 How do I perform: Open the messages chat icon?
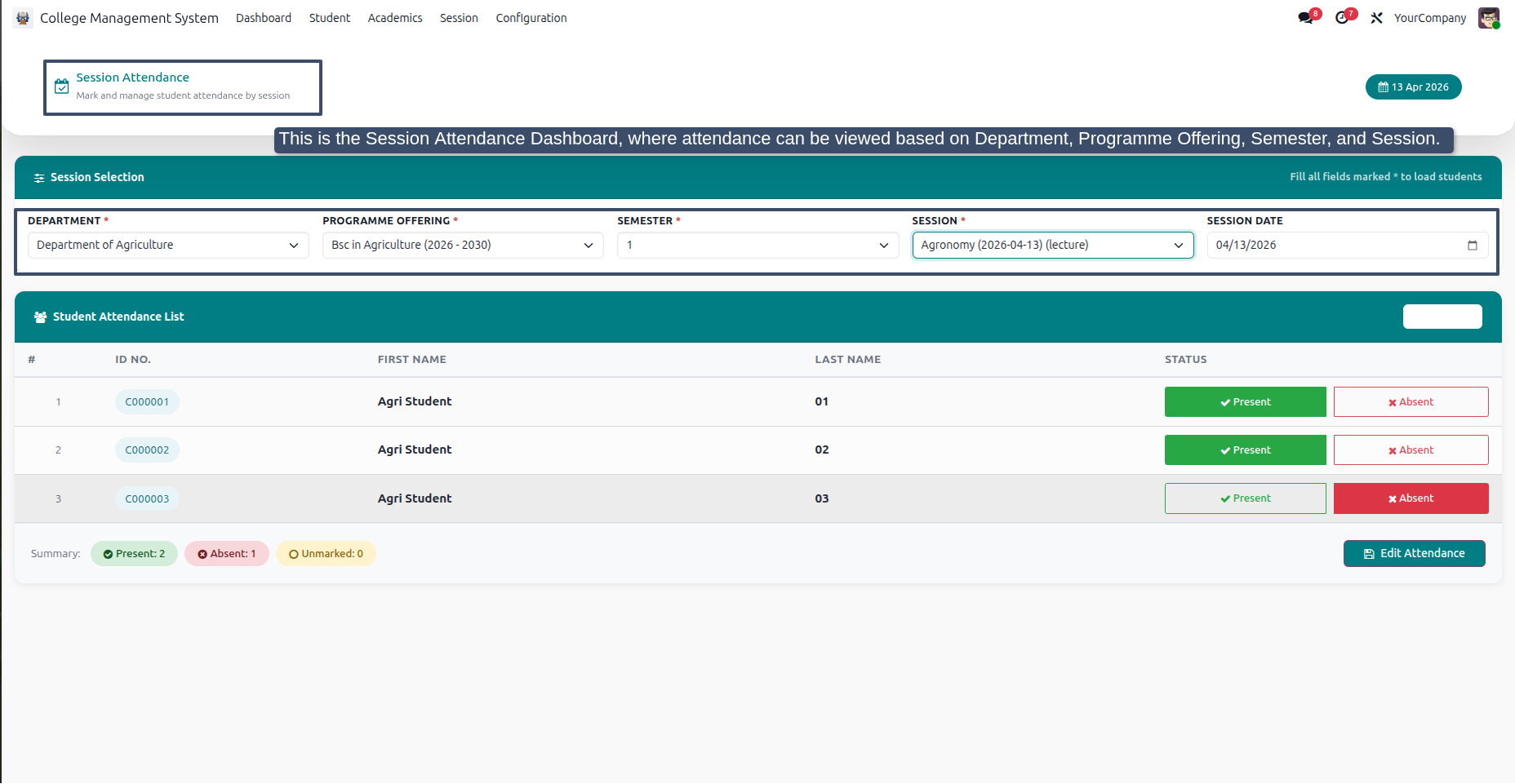pos(1305,18)
